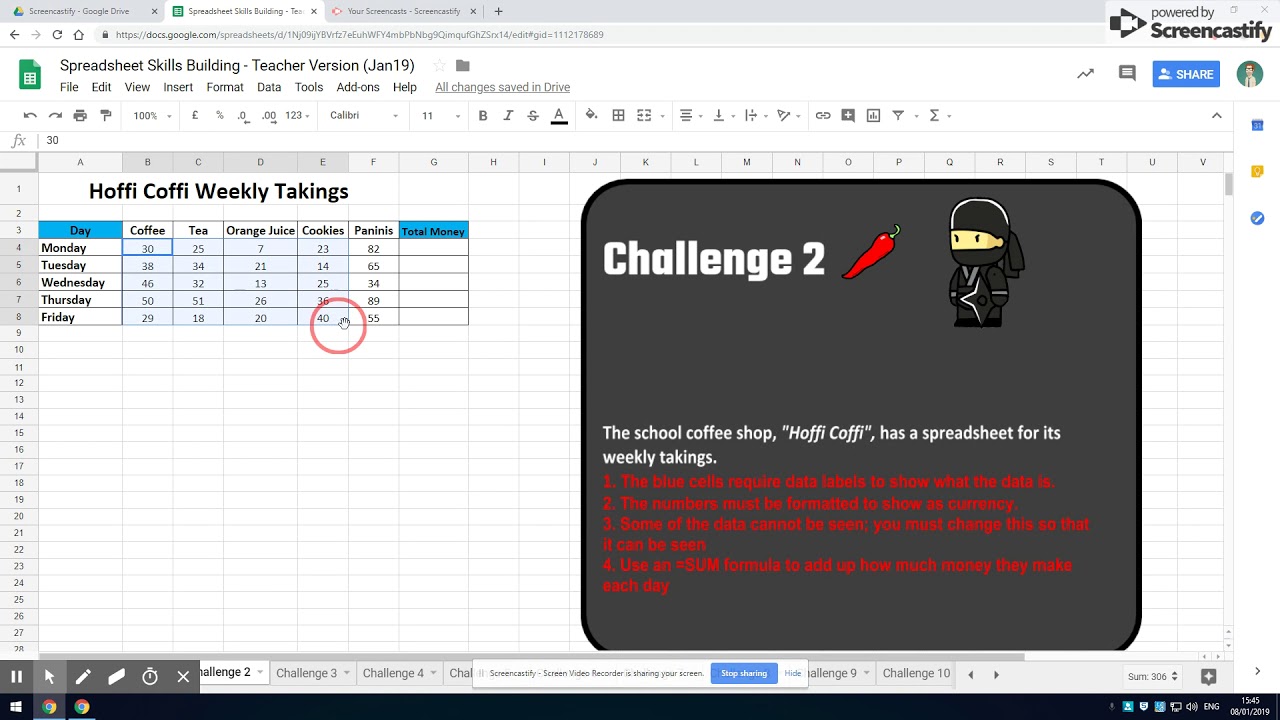This screenshot has width=1280, height=720.
Task: Open Calendar in the side panel
Action: point(1258,125)
